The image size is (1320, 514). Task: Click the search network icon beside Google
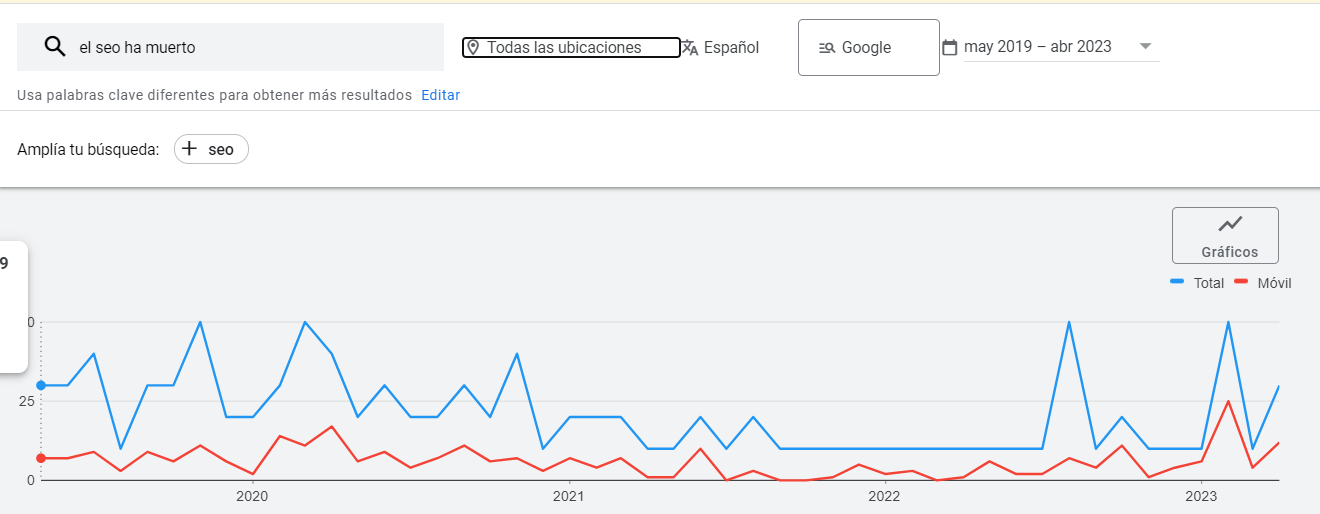(827, 48)
